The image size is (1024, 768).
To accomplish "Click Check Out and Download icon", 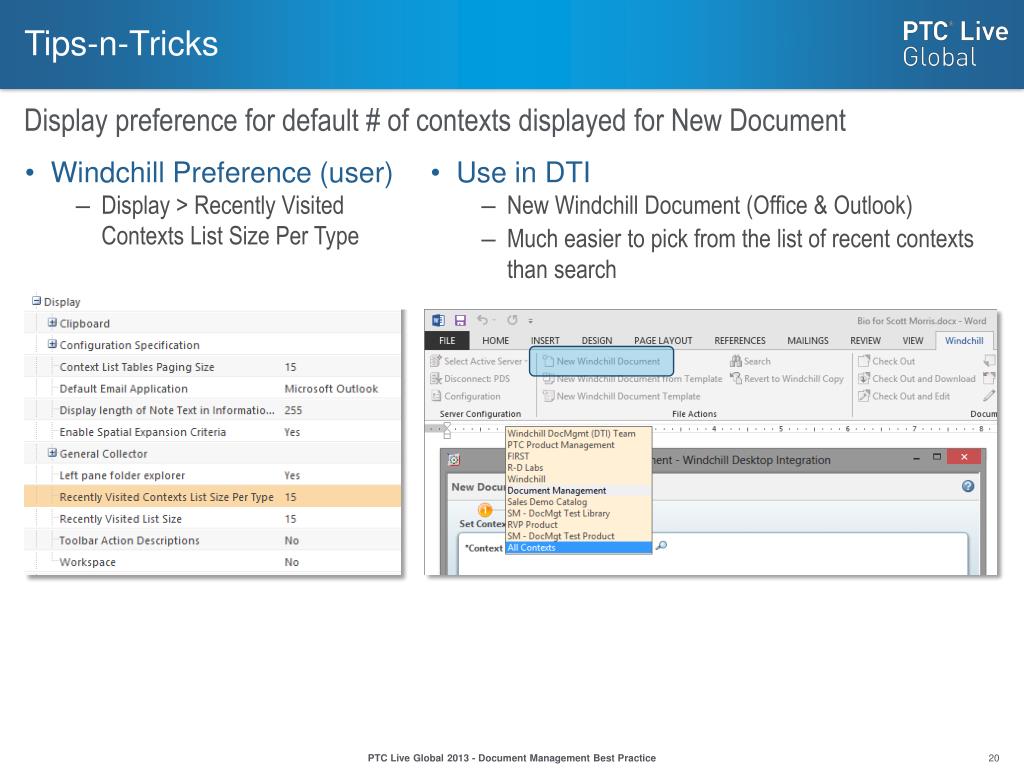I will point(864,379).
